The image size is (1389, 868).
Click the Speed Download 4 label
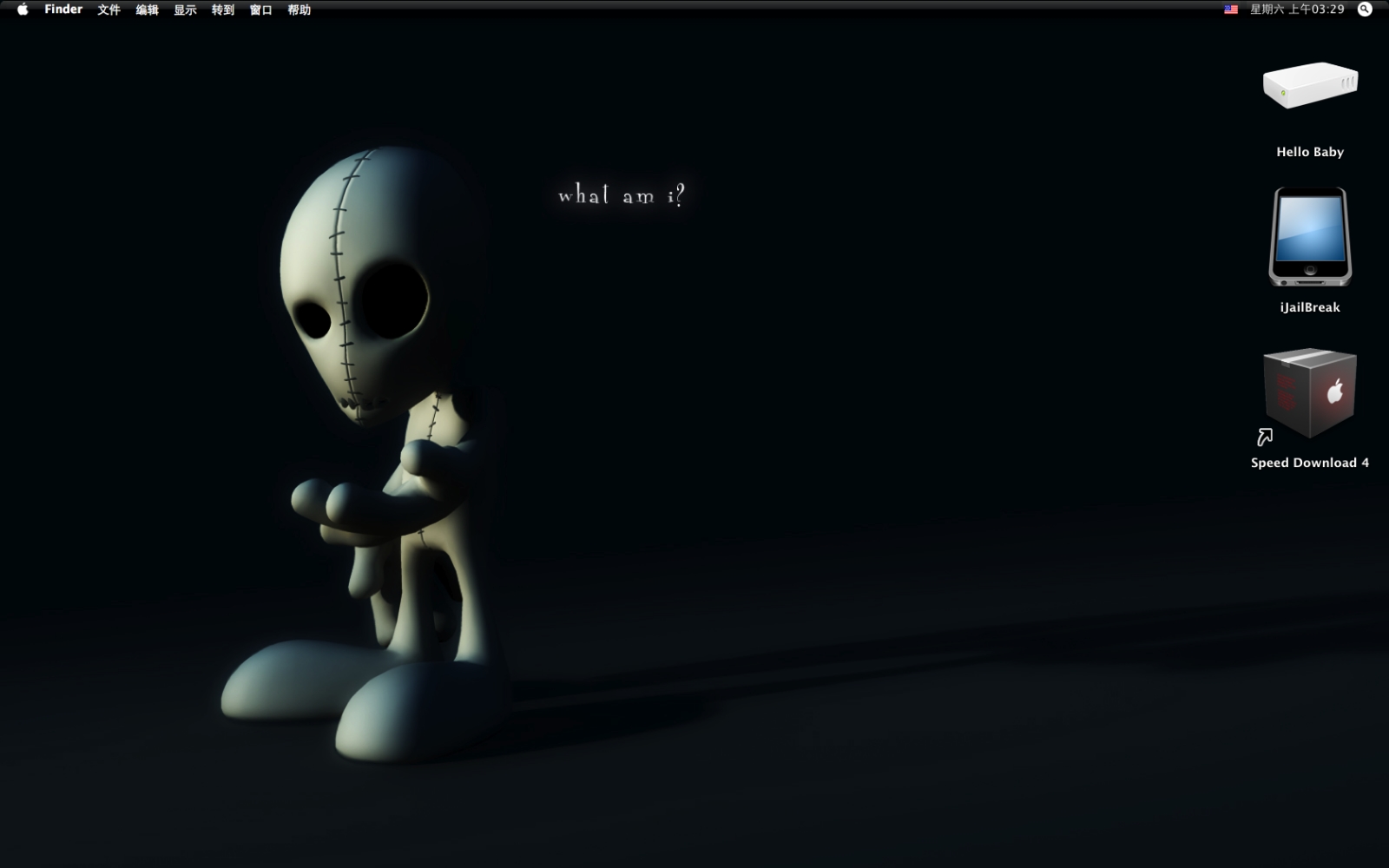(x=1310, y=463)
